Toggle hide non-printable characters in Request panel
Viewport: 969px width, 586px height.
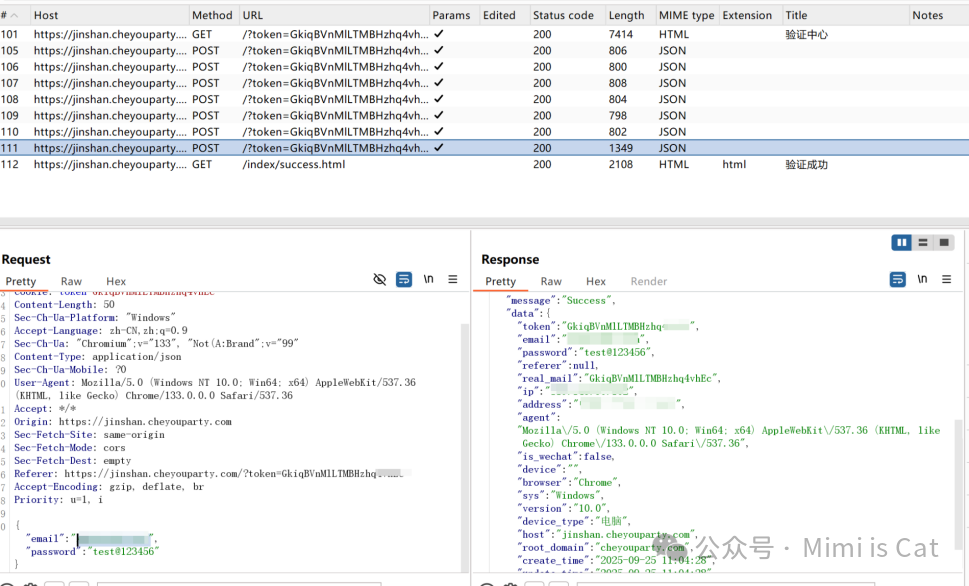pyautogui.click(x=379, y=279)
